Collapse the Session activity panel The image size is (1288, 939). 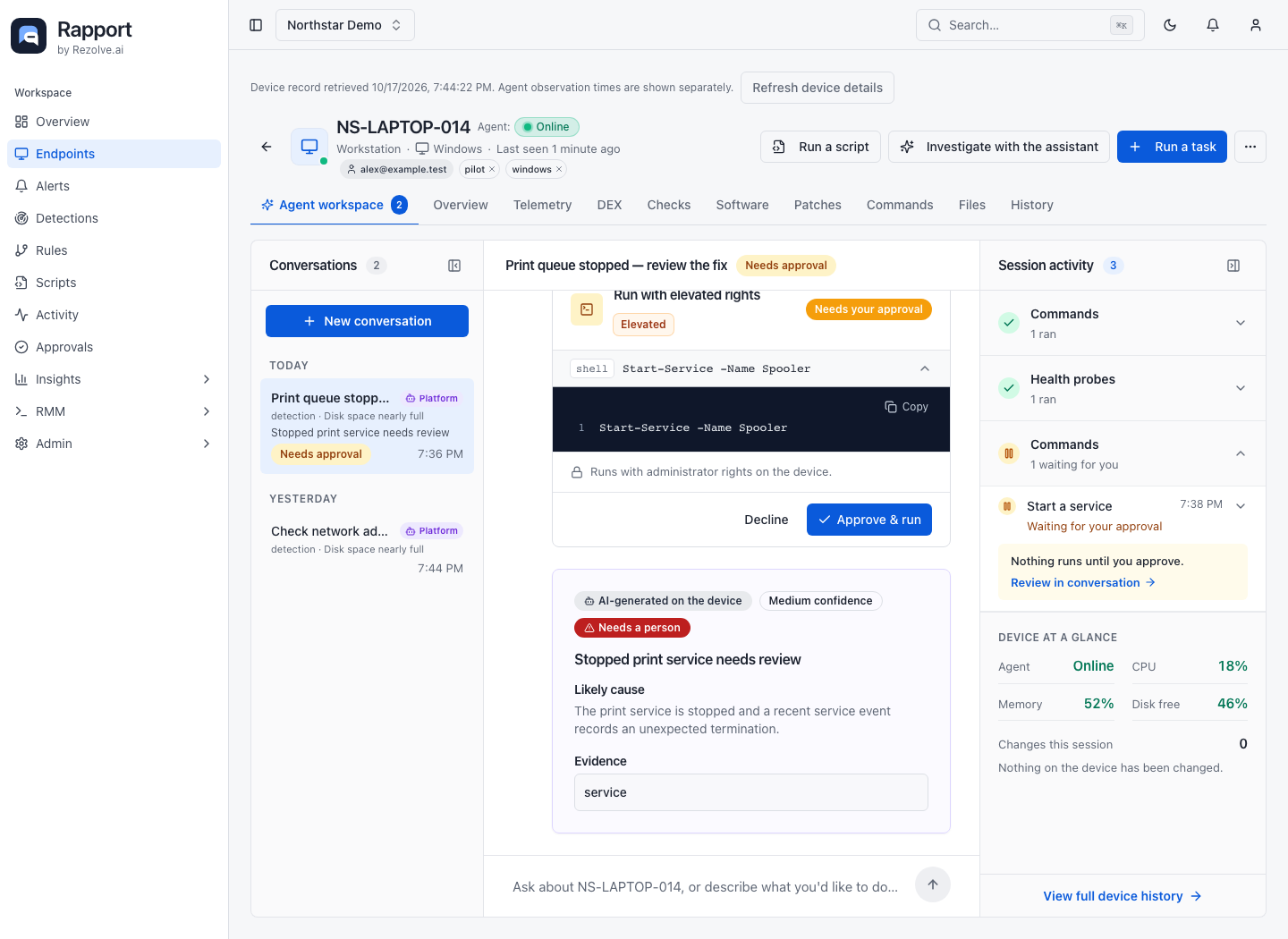(1233, 266)
